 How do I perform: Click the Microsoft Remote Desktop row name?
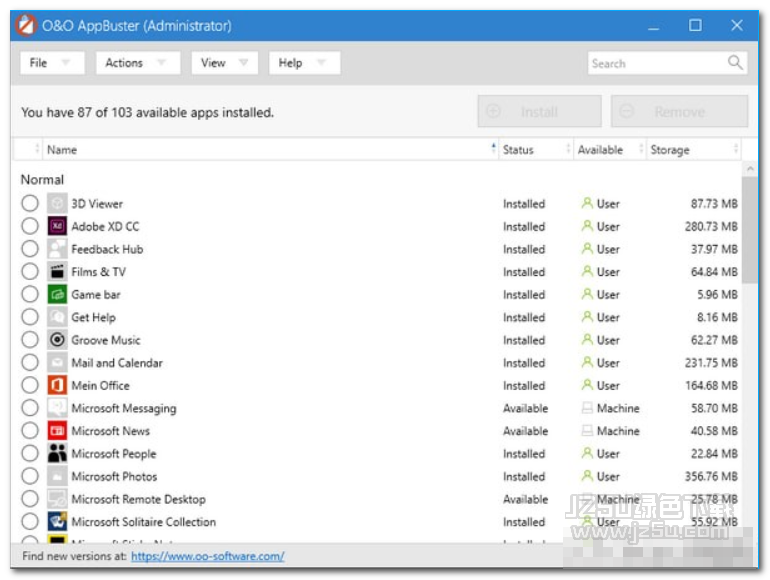point(138,499)
